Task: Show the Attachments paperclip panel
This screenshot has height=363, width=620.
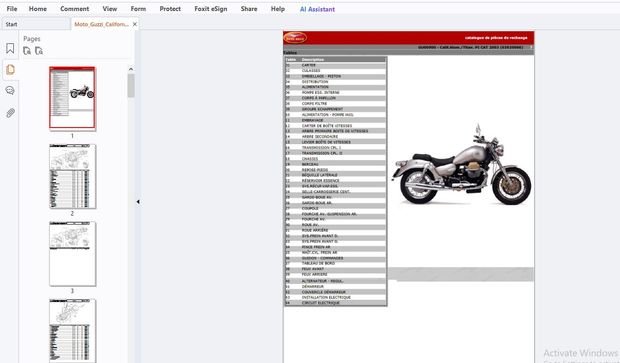Action: tap(10, 113)
